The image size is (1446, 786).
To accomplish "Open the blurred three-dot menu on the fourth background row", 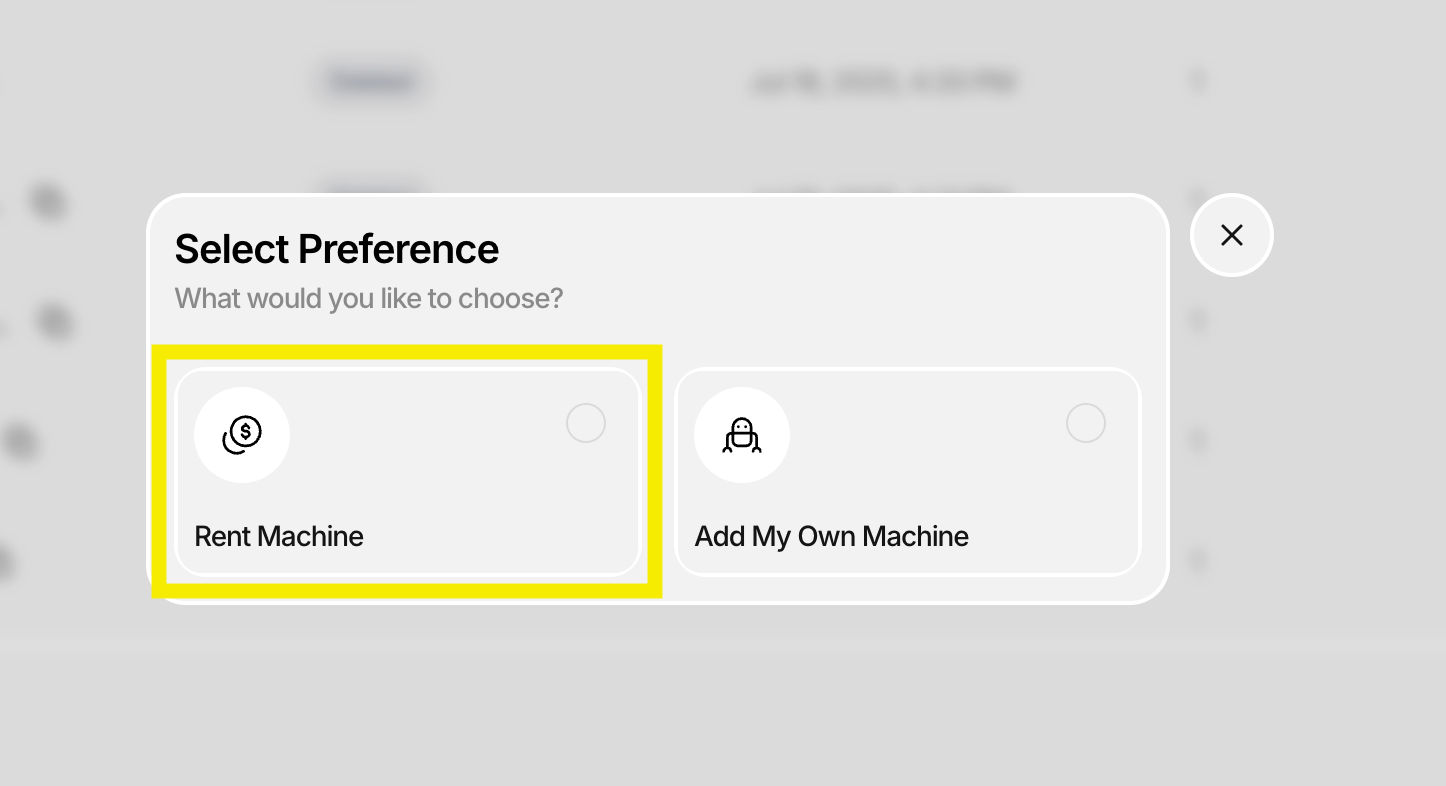I will [1197, 440].
